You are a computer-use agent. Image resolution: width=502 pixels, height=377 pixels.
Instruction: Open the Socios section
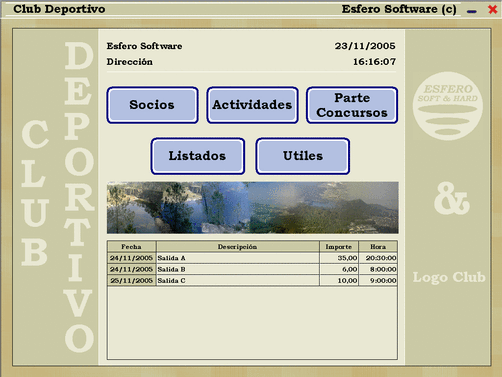point(153,105)
